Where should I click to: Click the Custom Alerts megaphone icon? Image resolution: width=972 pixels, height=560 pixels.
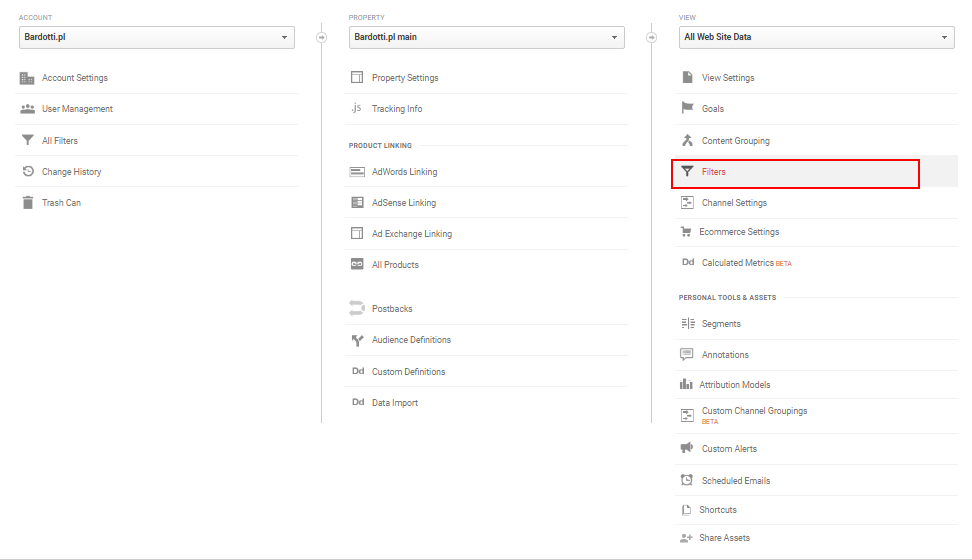686,448
